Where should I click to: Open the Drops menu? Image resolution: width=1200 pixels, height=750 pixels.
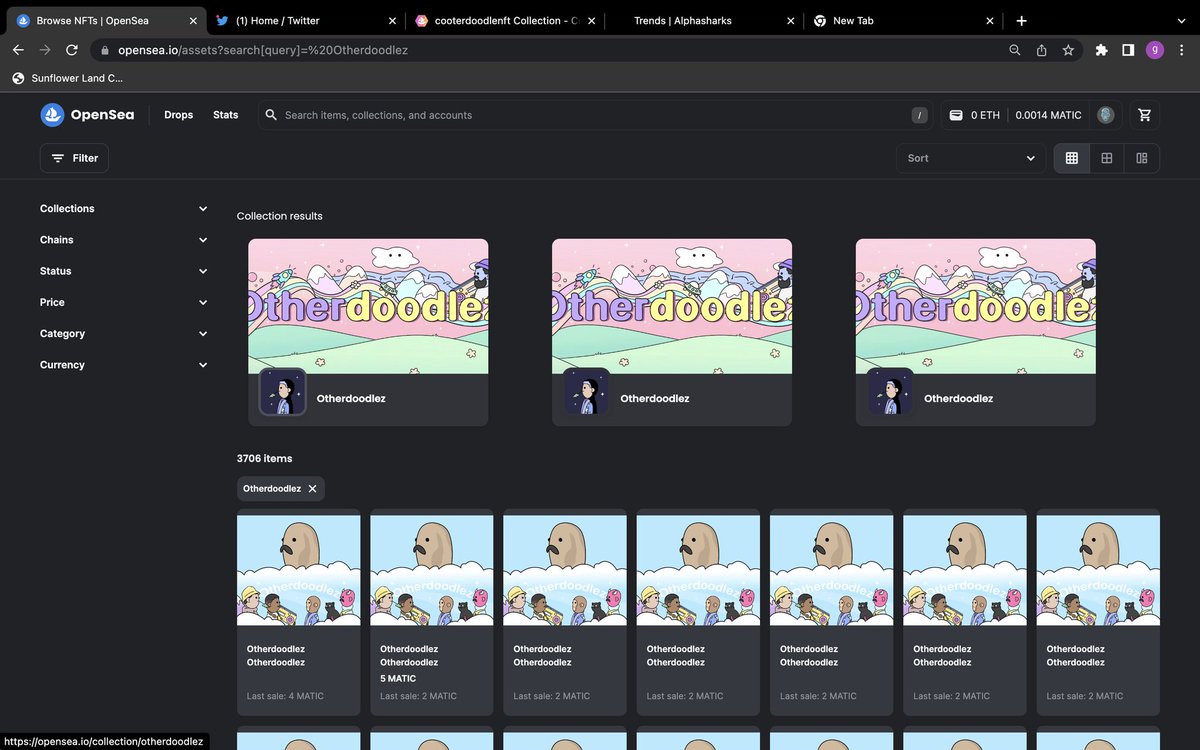pos(178,115)
